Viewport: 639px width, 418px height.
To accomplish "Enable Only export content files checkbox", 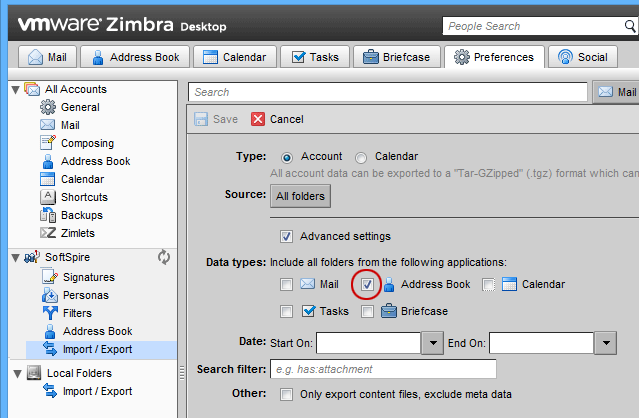I will pyautogui.click(x=286, y=394).
